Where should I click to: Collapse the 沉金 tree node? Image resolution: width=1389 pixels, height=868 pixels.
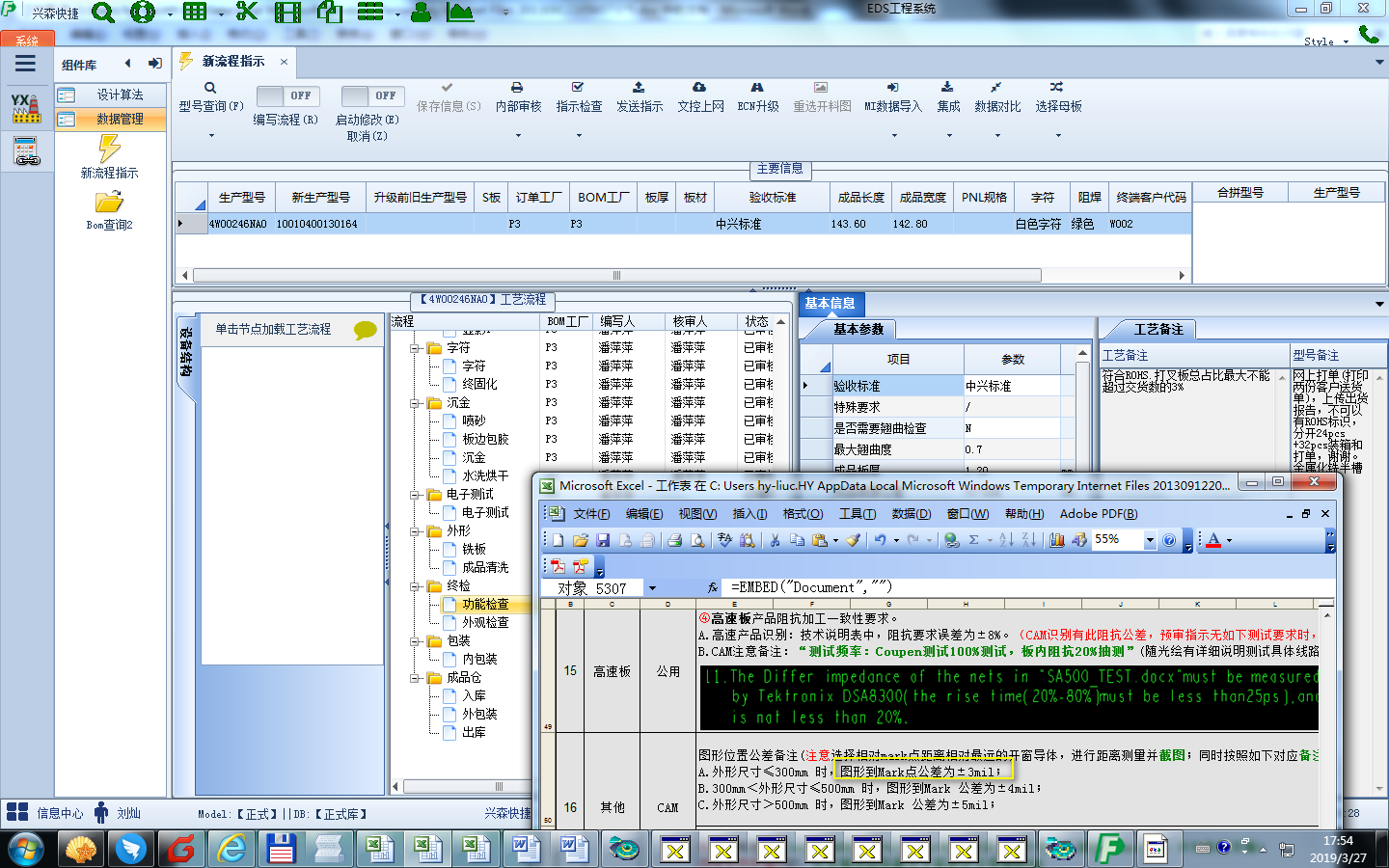coord(415,403)
